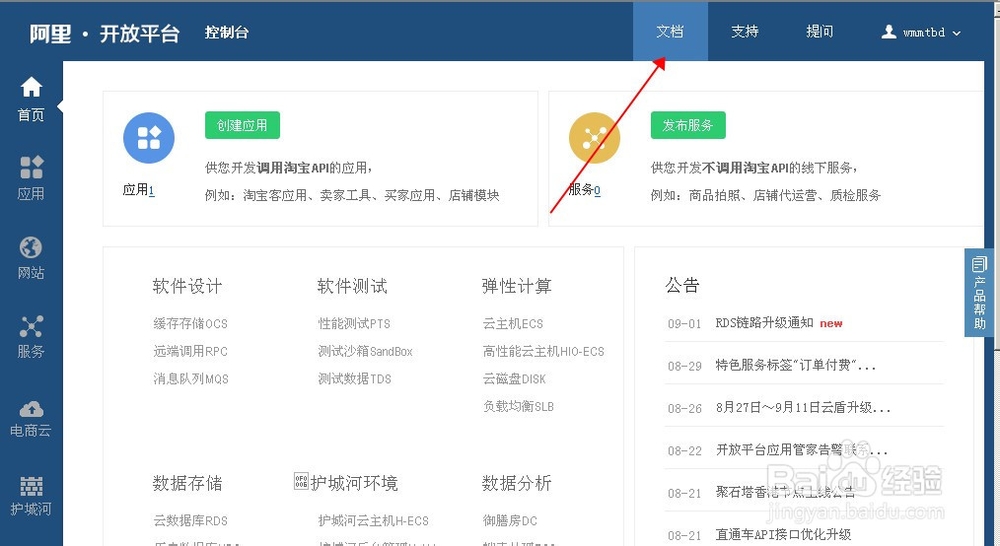Open the 电商云 cloud icon in sidebar
The image size is (1000, 546).
[31, 409]
